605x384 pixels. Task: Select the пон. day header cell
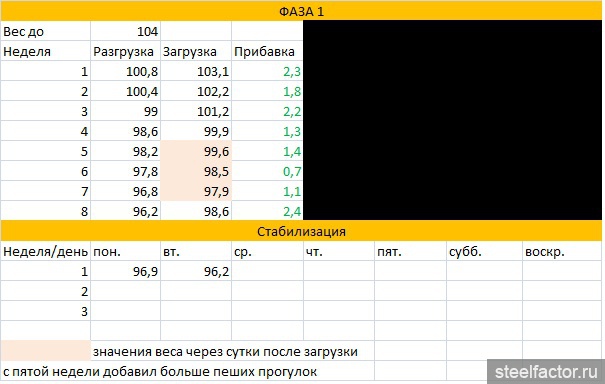(x=125, y=252)
